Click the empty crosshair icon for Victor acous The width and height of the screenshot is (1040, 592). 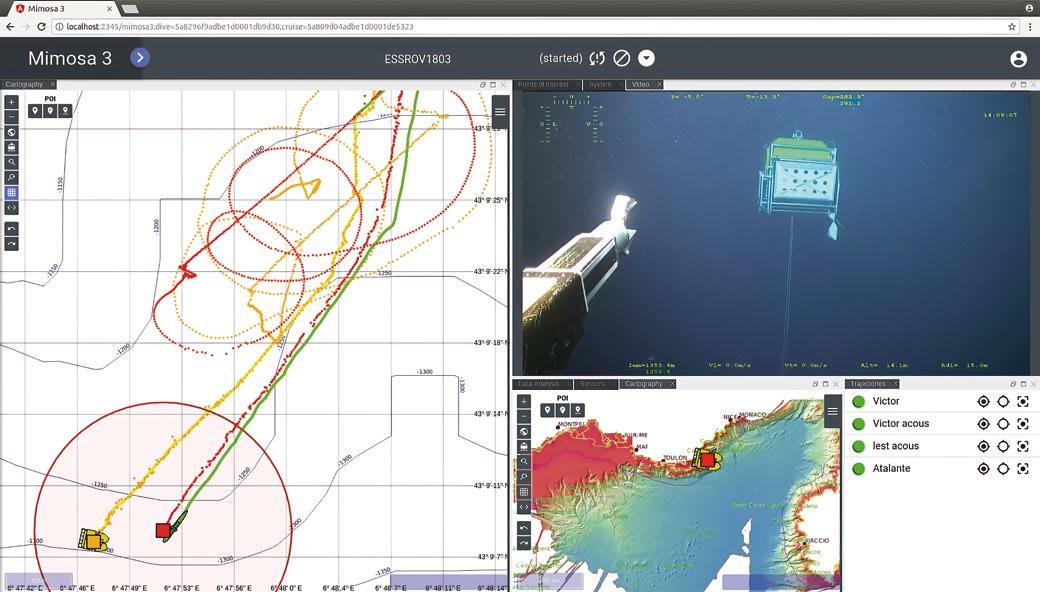point(1003,424)
